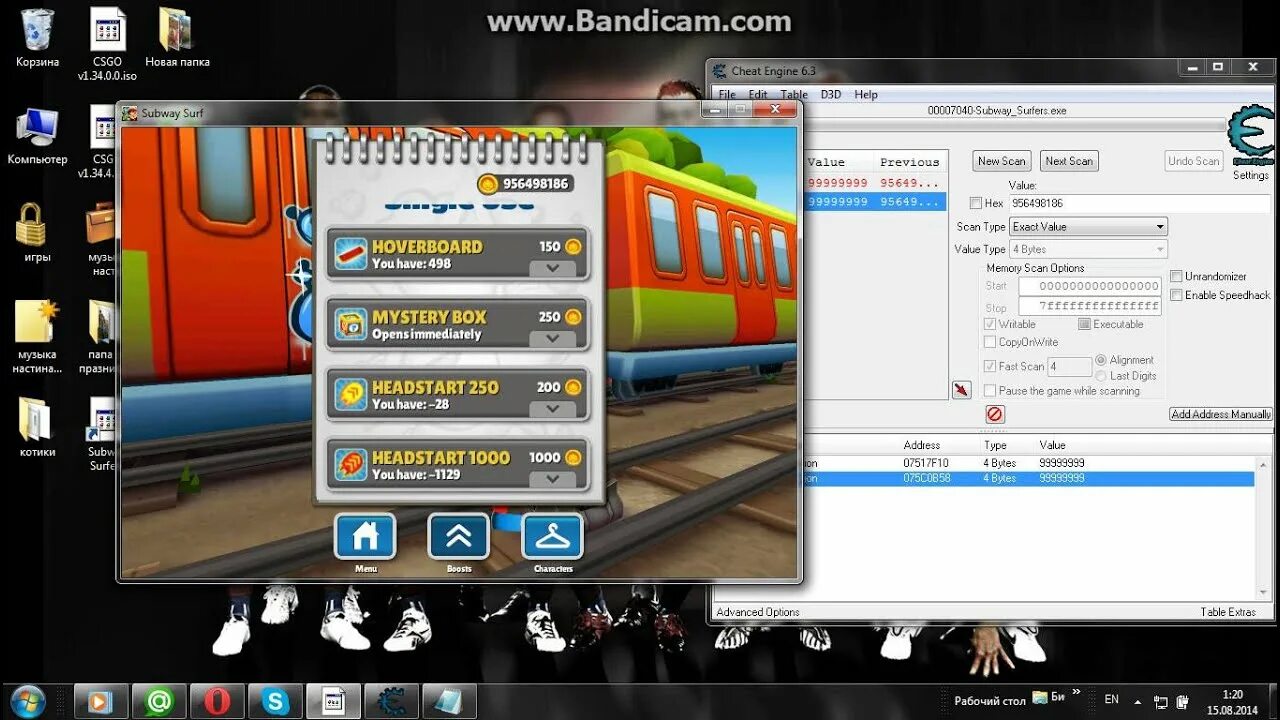This screenshot has width=1280, height=720.
Task: Click the coin icon next to 956498186
Action: 487,183
